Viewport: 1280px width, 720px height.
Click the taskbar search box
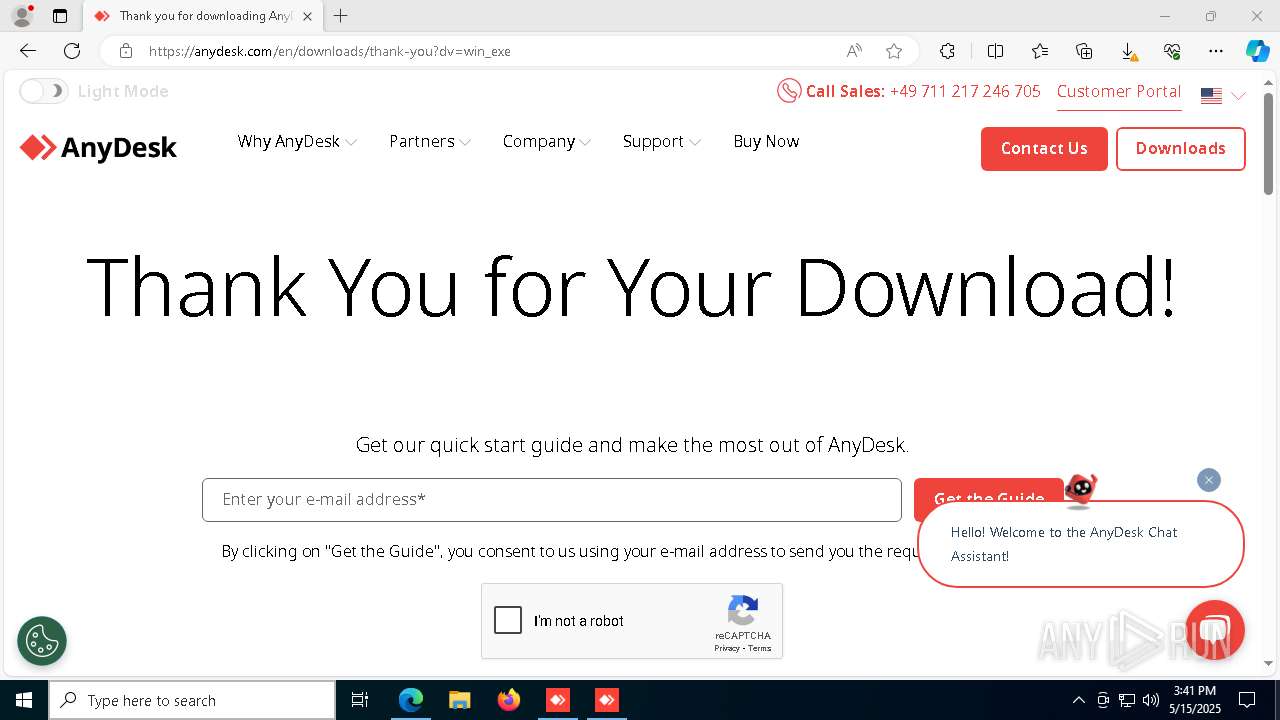coord(192,700)
